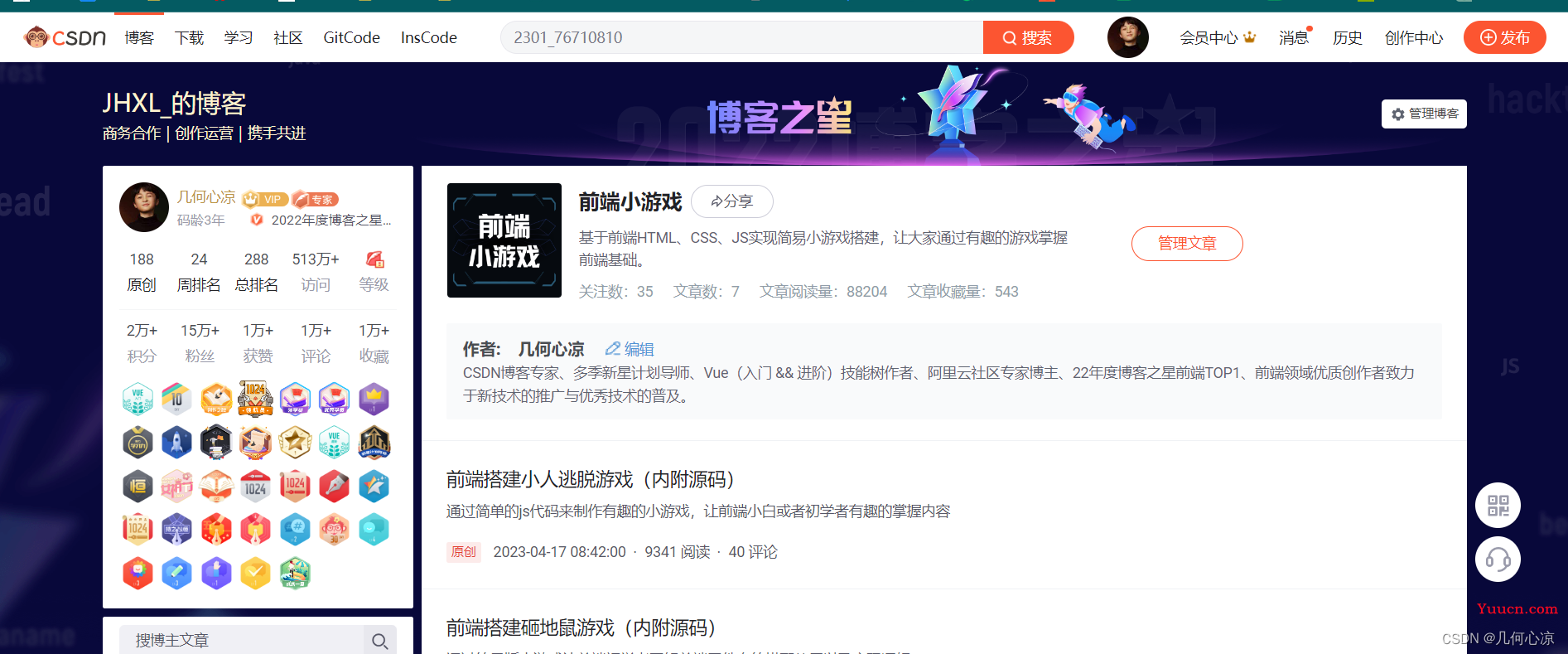Open 会员中心 with crown icon
The height and width of the screenshot is (654, 1568).
coord(1218,37)
